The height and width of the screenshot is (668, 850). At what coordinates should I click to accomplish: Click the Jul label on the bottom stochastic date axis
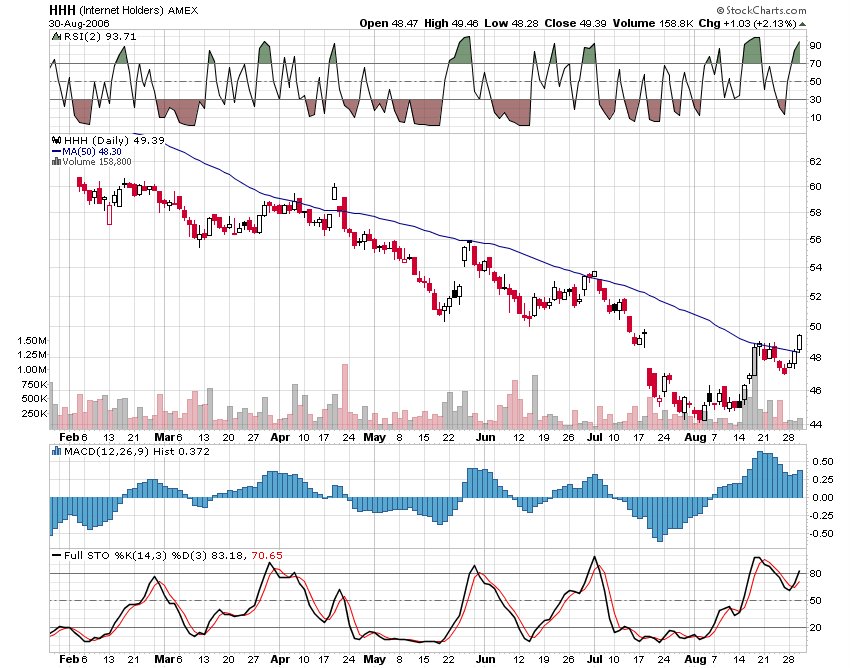pyautogui.click(x=595, y=659)
